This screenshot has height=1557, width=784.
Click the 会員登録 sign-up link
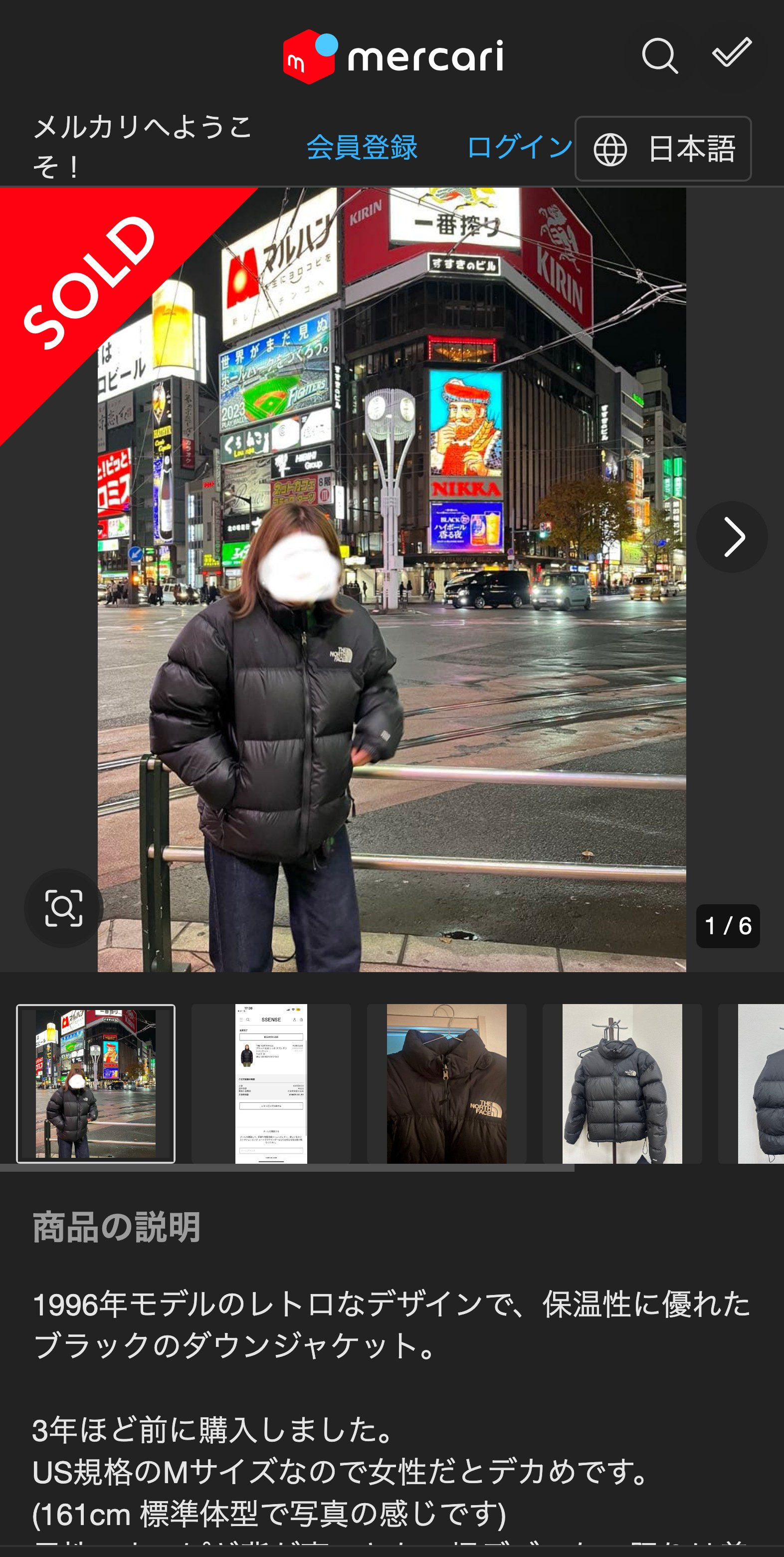pos(362,148)
